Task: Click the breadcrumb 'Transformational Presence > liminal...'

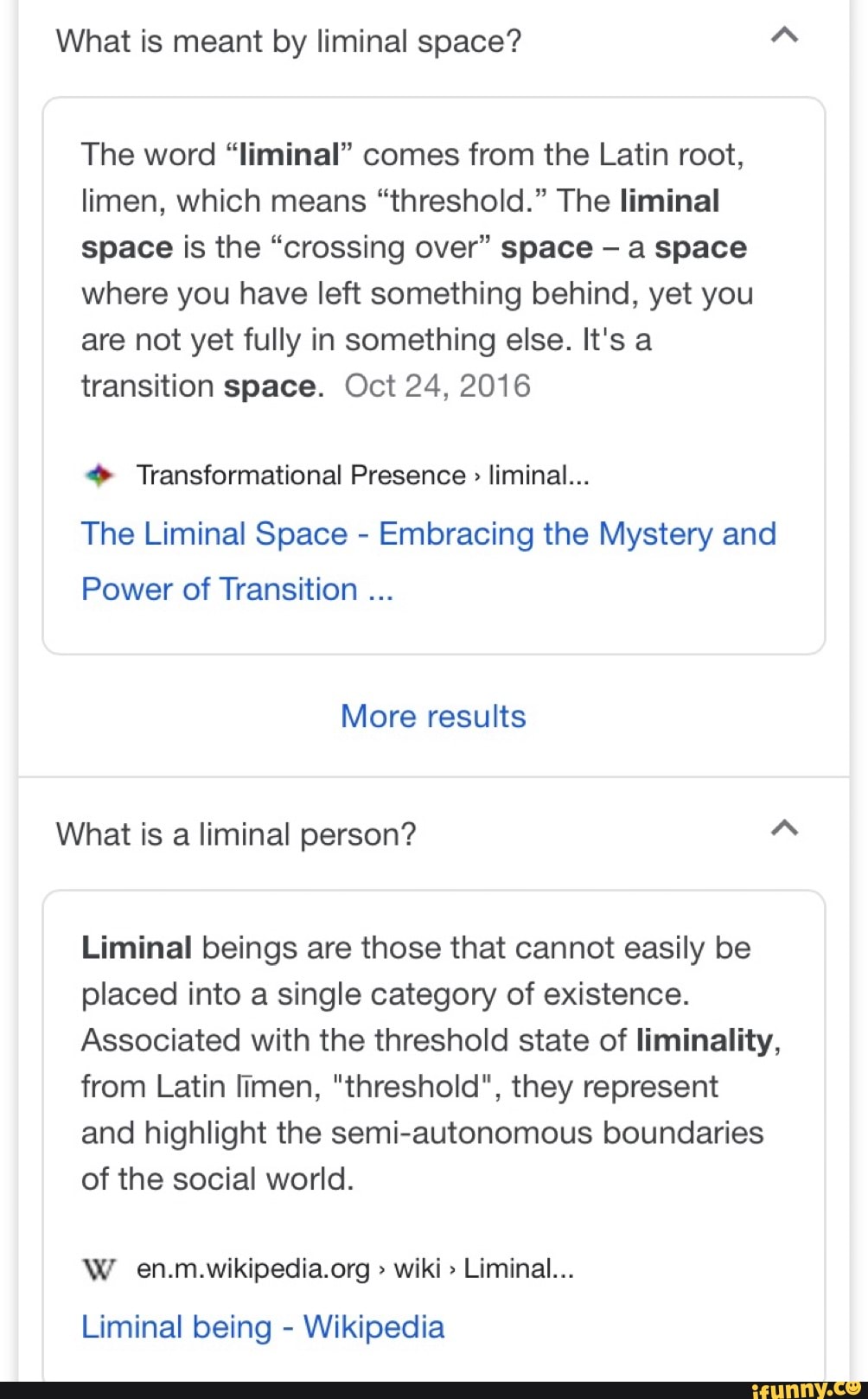Action: [363, 474]
